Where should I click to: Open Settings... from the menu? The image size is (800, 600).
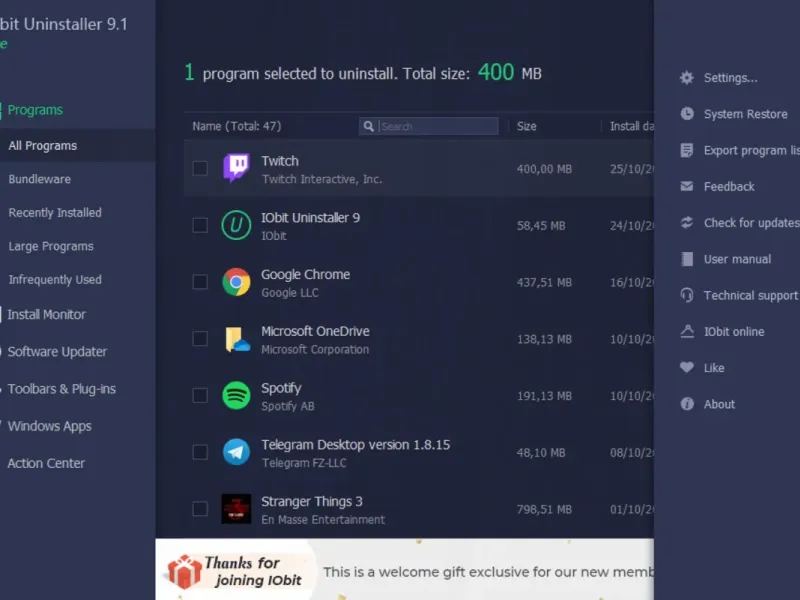pyautogui.click(x=731, y=78)
